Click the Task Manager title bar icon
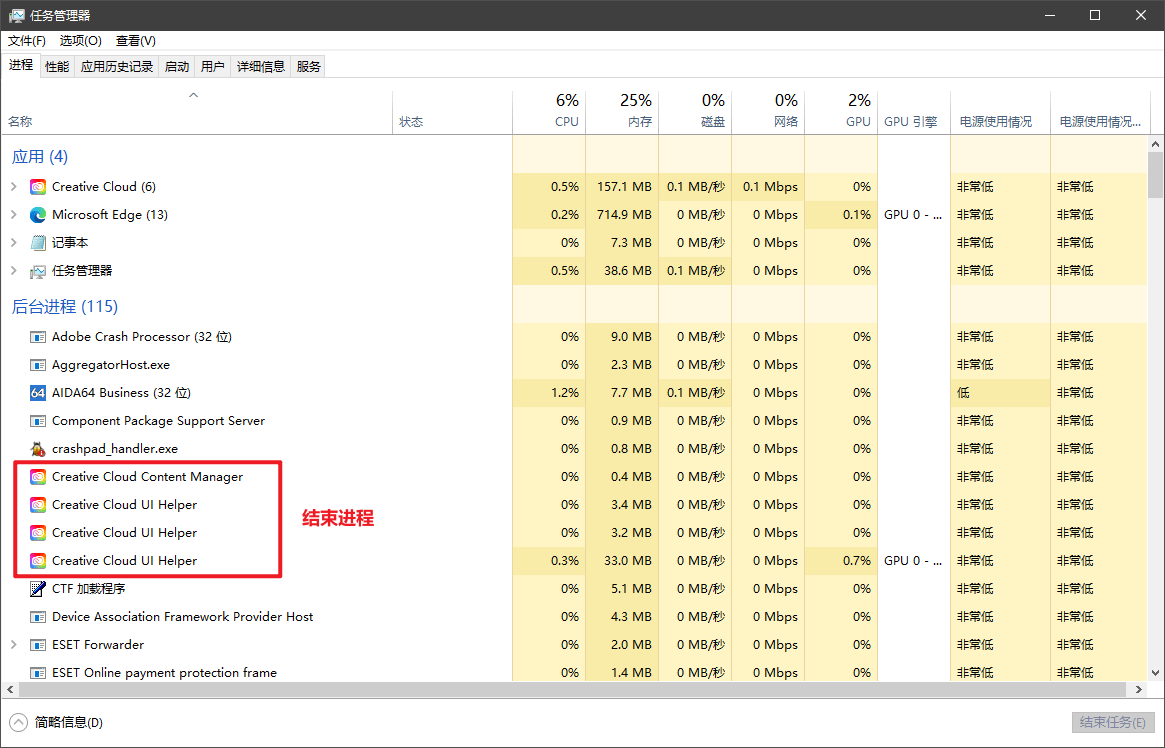 click(x=16, y=15)
